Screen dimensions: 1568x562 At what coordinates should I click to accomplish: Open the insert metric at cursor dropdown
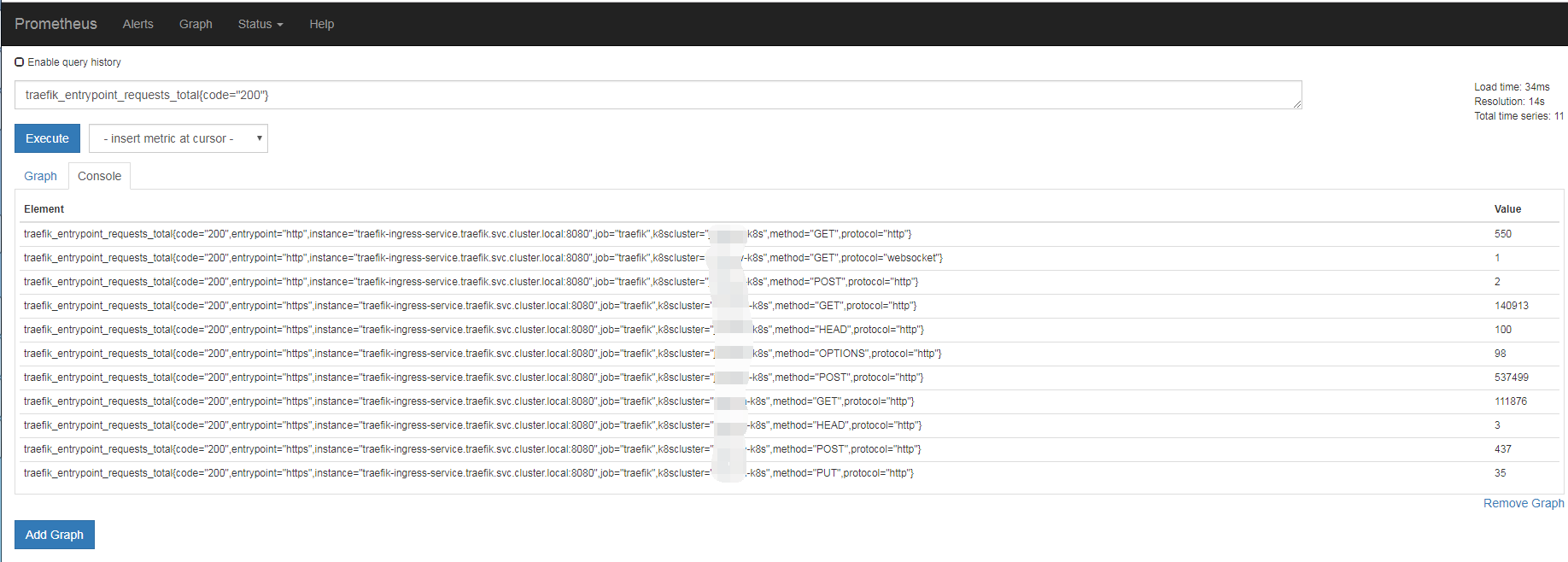178,138
